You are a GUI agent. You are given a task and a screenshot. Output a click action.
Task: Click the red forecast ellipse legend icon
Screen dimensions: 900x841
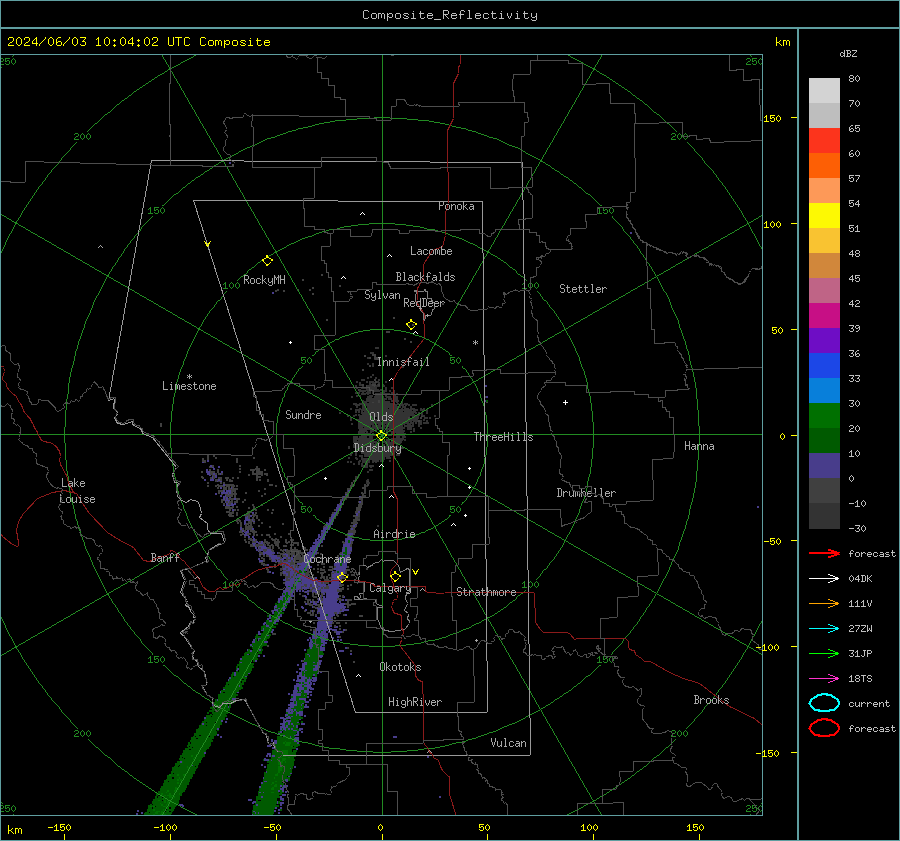pos(824,728)
